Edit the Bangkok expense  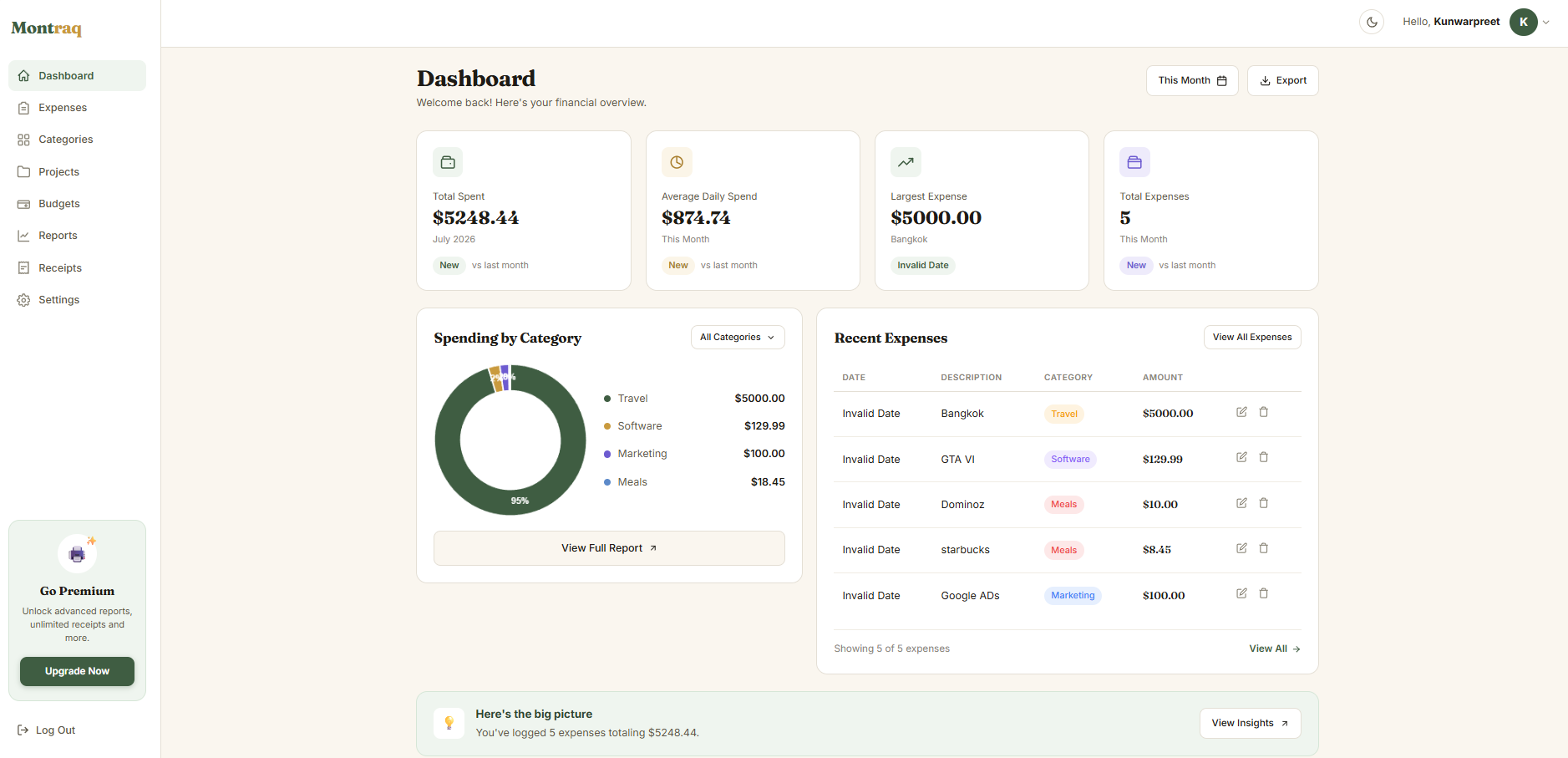tap(1241, 412)
